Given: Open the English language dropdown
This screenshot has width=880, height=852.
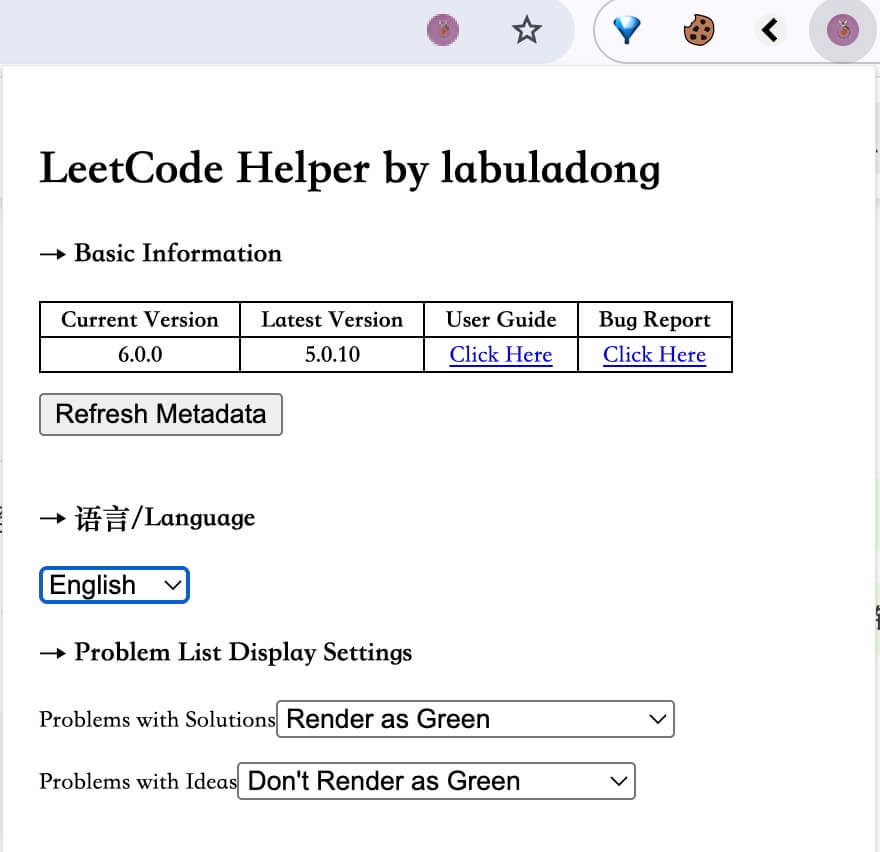Looking at the screenshot, I should [114, 585].
